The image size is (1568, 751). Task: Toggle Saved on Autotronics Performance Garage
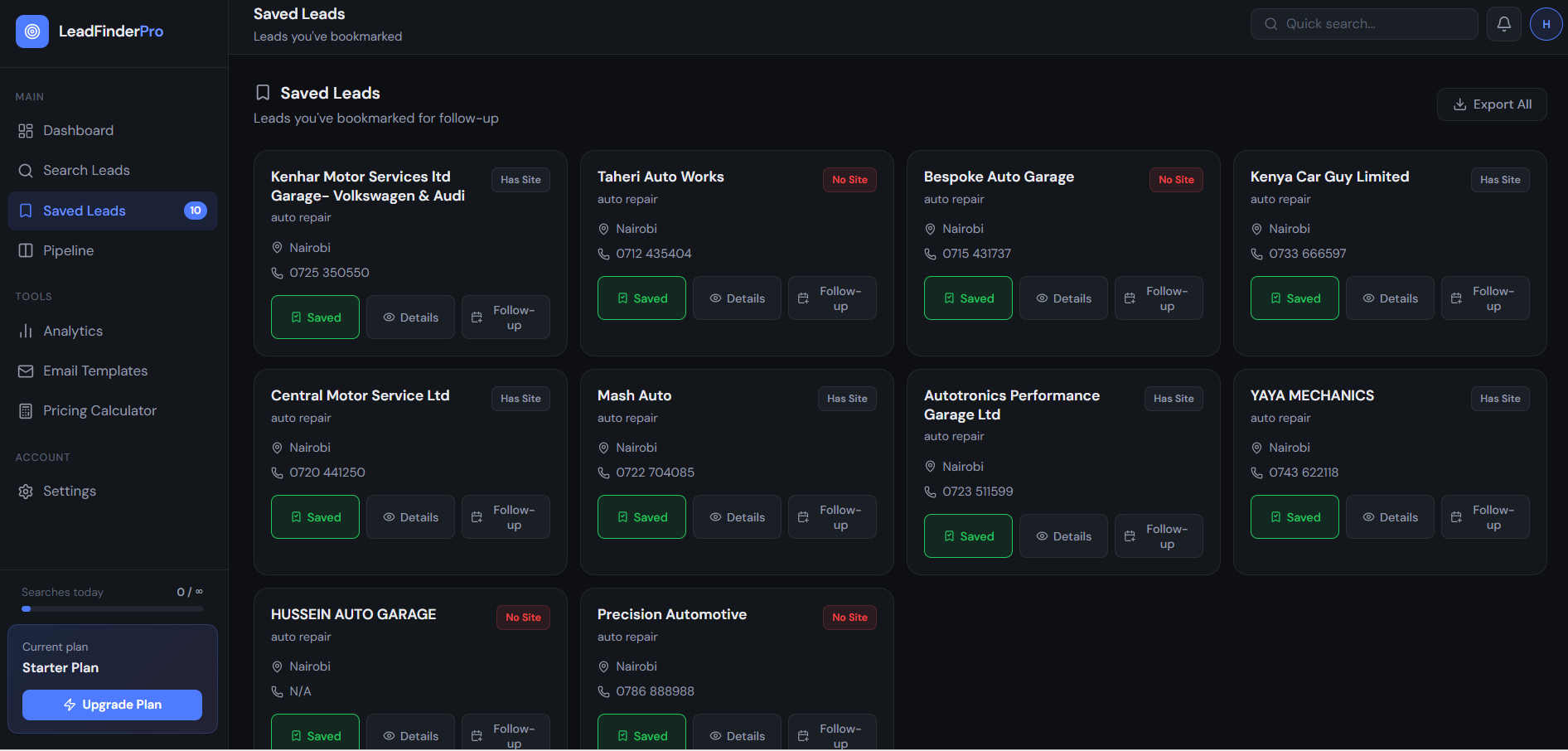[x=968, y=536]
